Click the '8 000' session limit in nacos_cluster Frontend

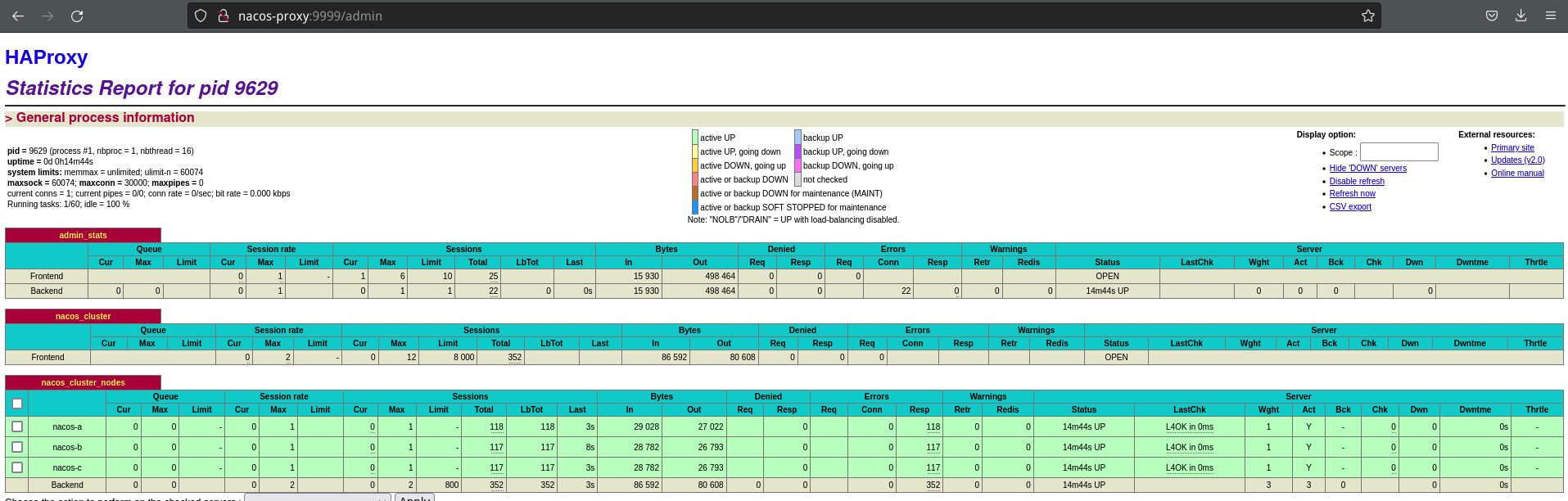click(463, 358)
